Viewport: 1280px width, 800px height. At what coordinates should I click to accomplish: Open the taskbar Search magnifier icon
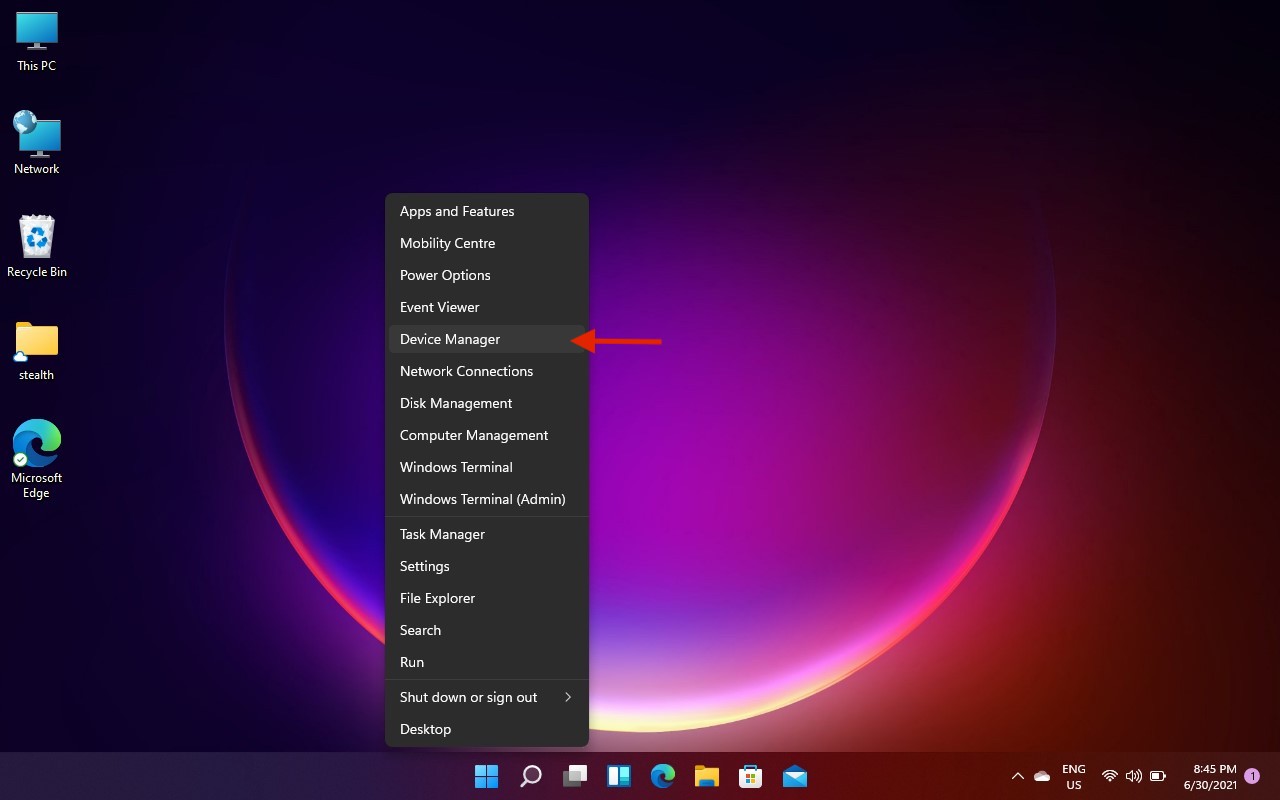point(531,776)
